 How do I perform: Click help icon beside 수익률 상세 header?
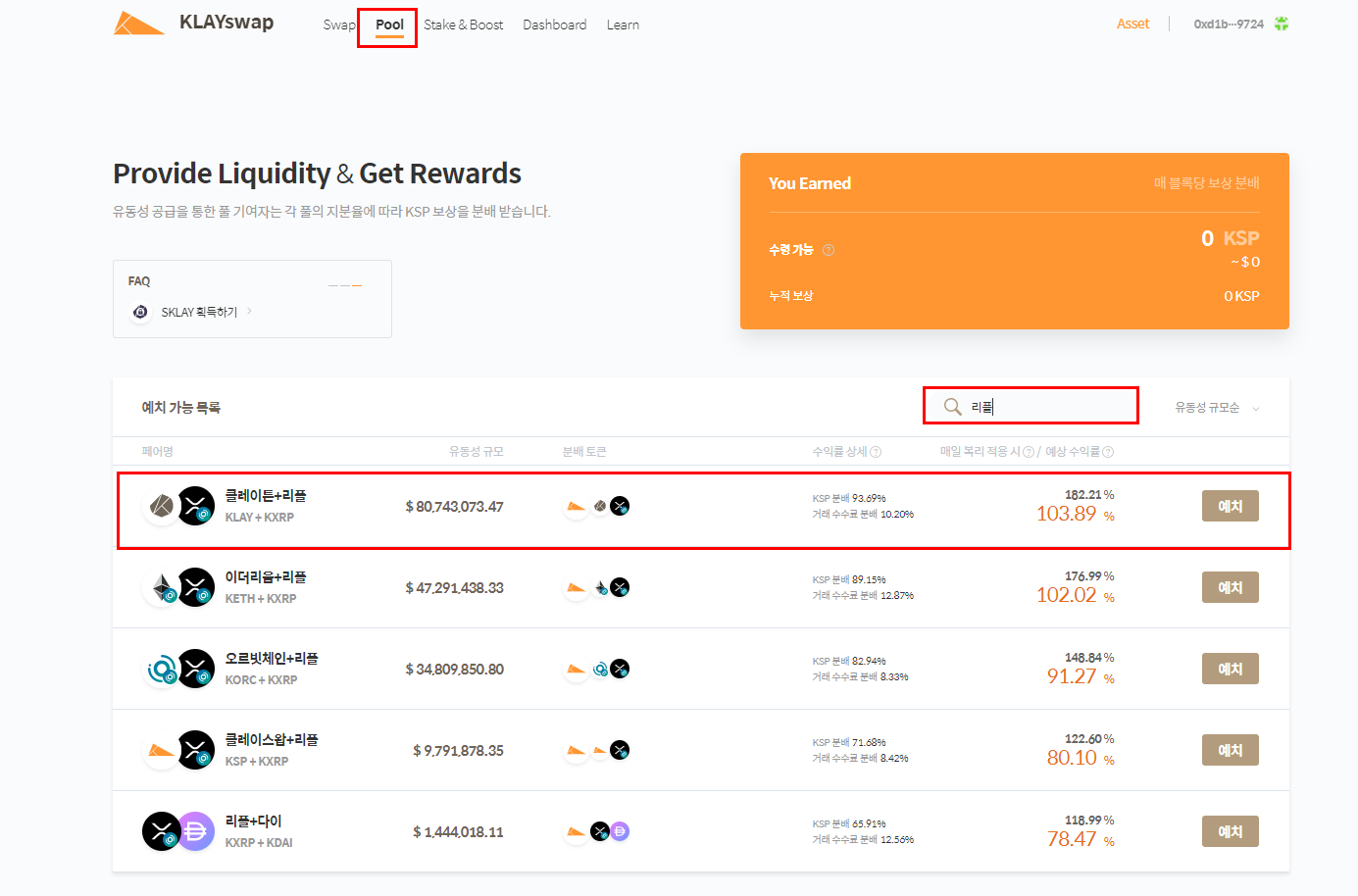[876, 452]
